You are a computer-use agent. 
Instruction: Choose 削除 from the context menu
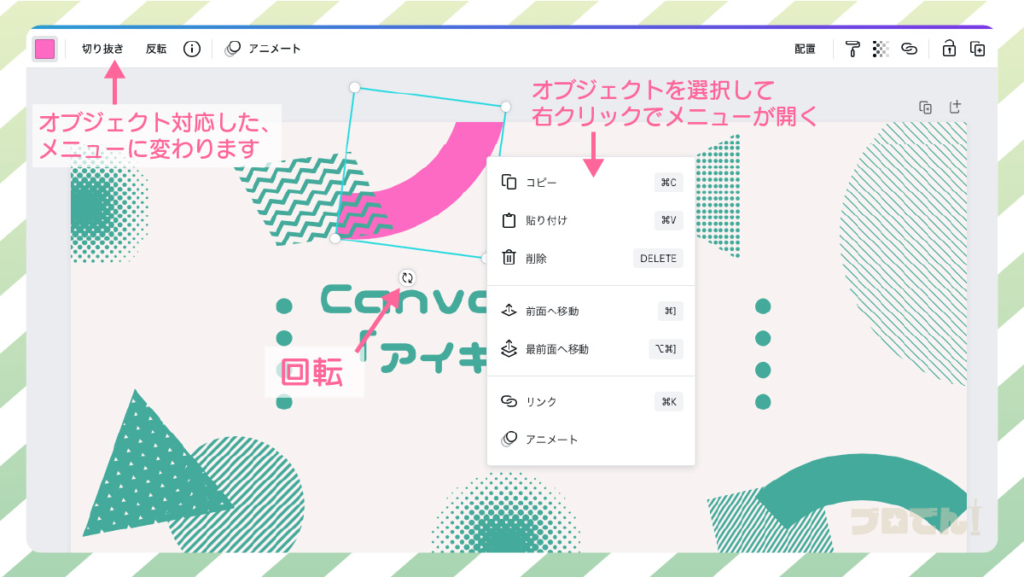[x=591, y=258]
